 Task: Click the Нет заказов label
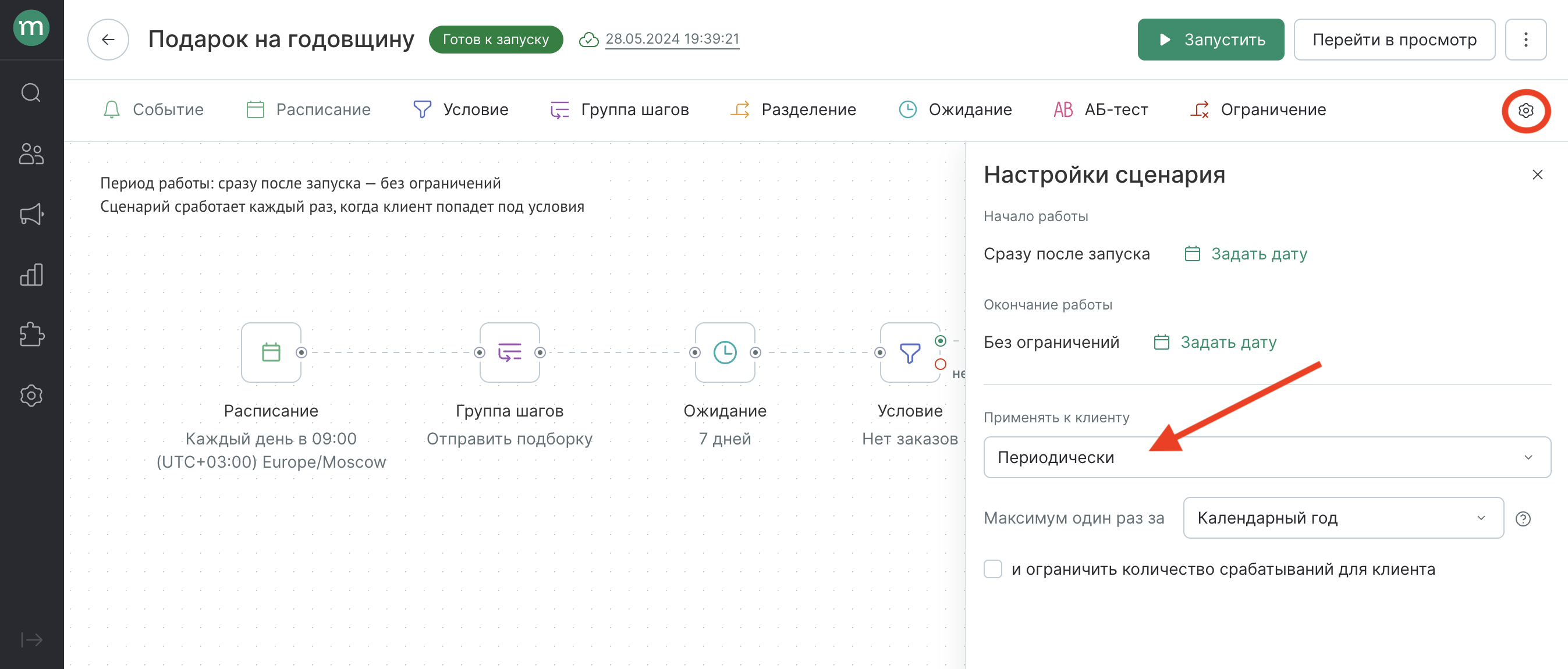pyautogui.click(x=910, y=439)
